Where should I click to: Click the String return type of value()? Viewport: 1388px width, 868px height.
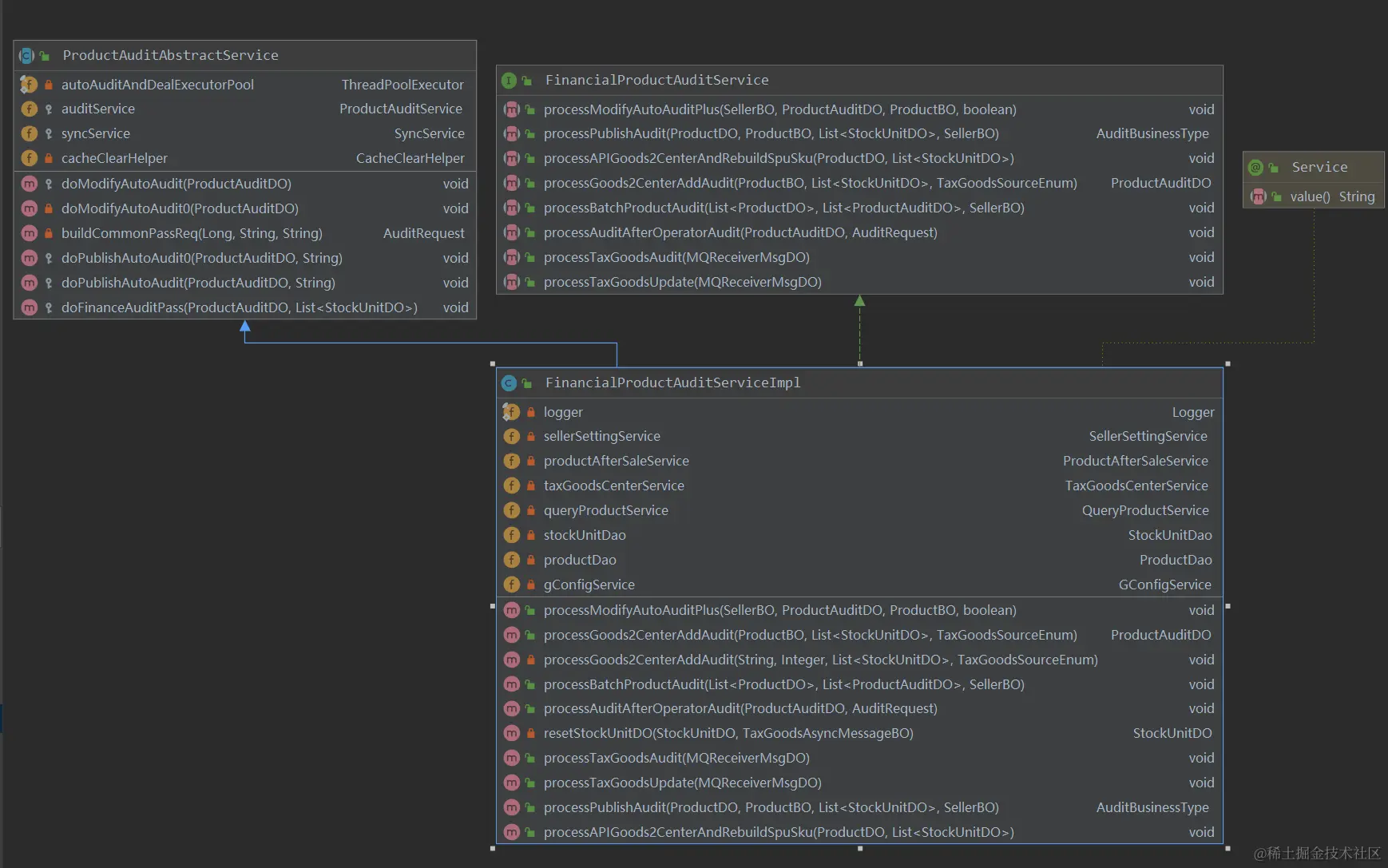pos(1357,196)
